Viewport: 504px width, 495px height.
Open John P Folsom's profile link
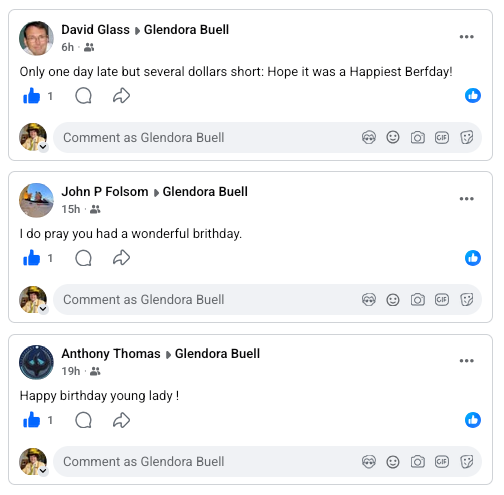(105, 192)
